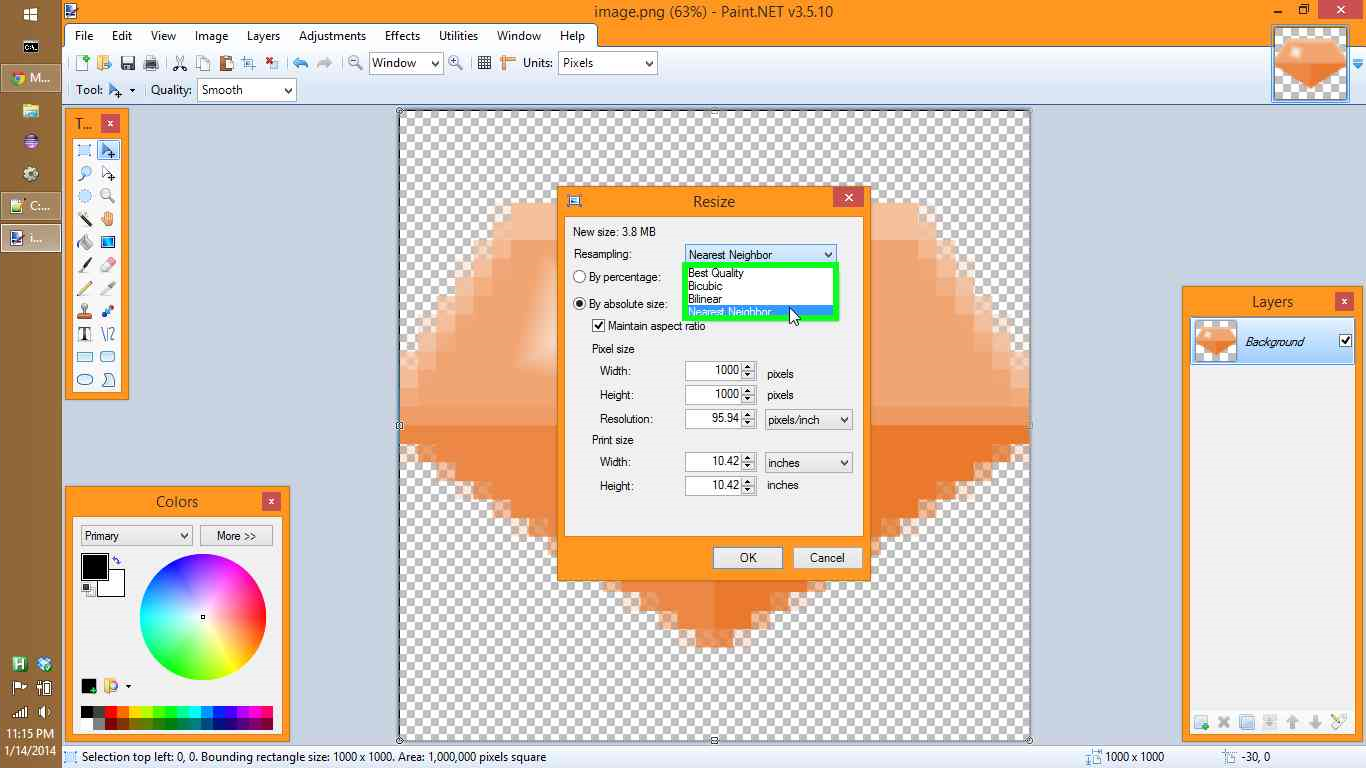Toggle the pixel grid icon
Screen dimensions: 1366x768
pyautogui.click(x=484, y=63)
